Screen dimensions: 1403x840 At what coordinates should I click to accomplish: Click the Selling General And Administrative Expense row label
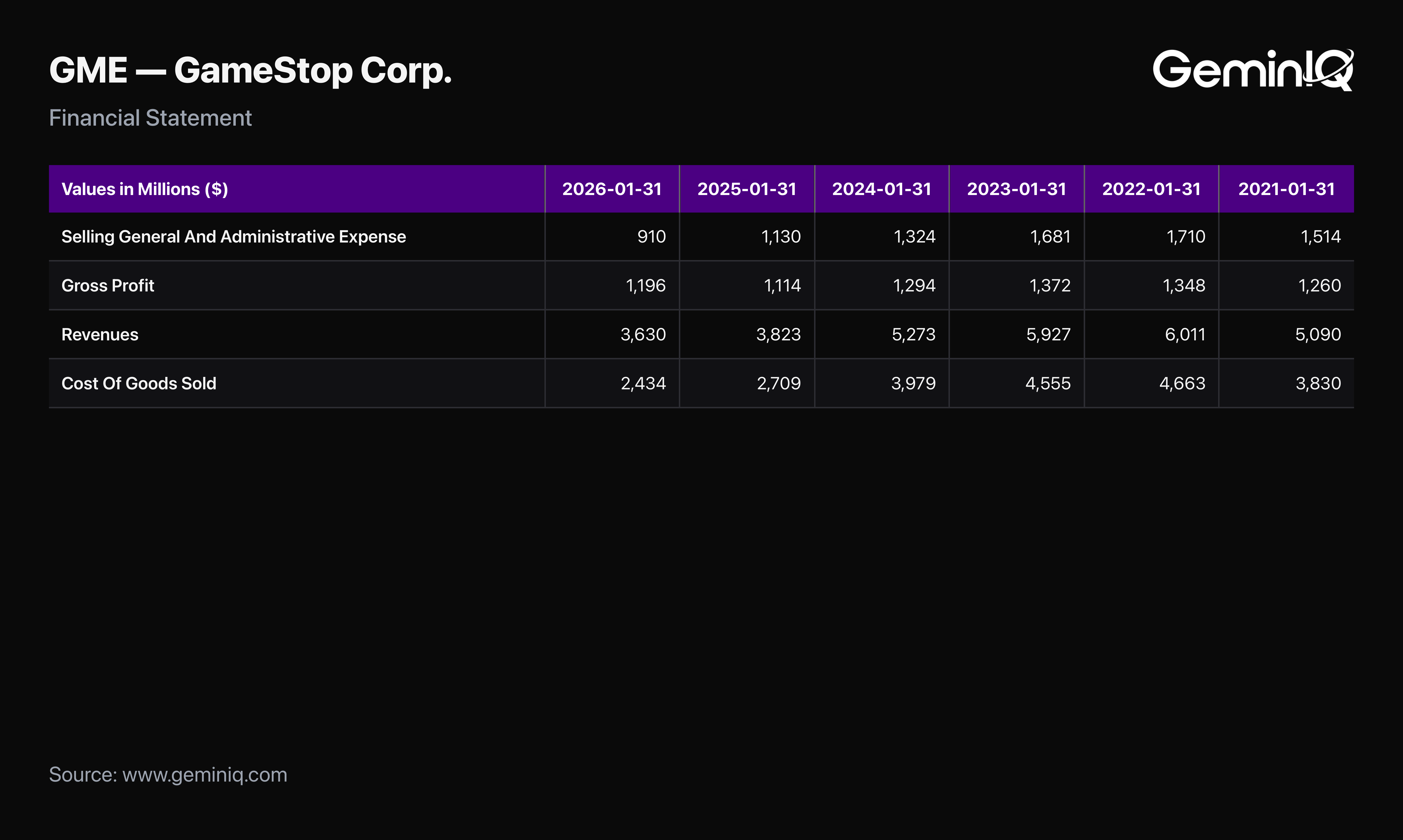233,237
